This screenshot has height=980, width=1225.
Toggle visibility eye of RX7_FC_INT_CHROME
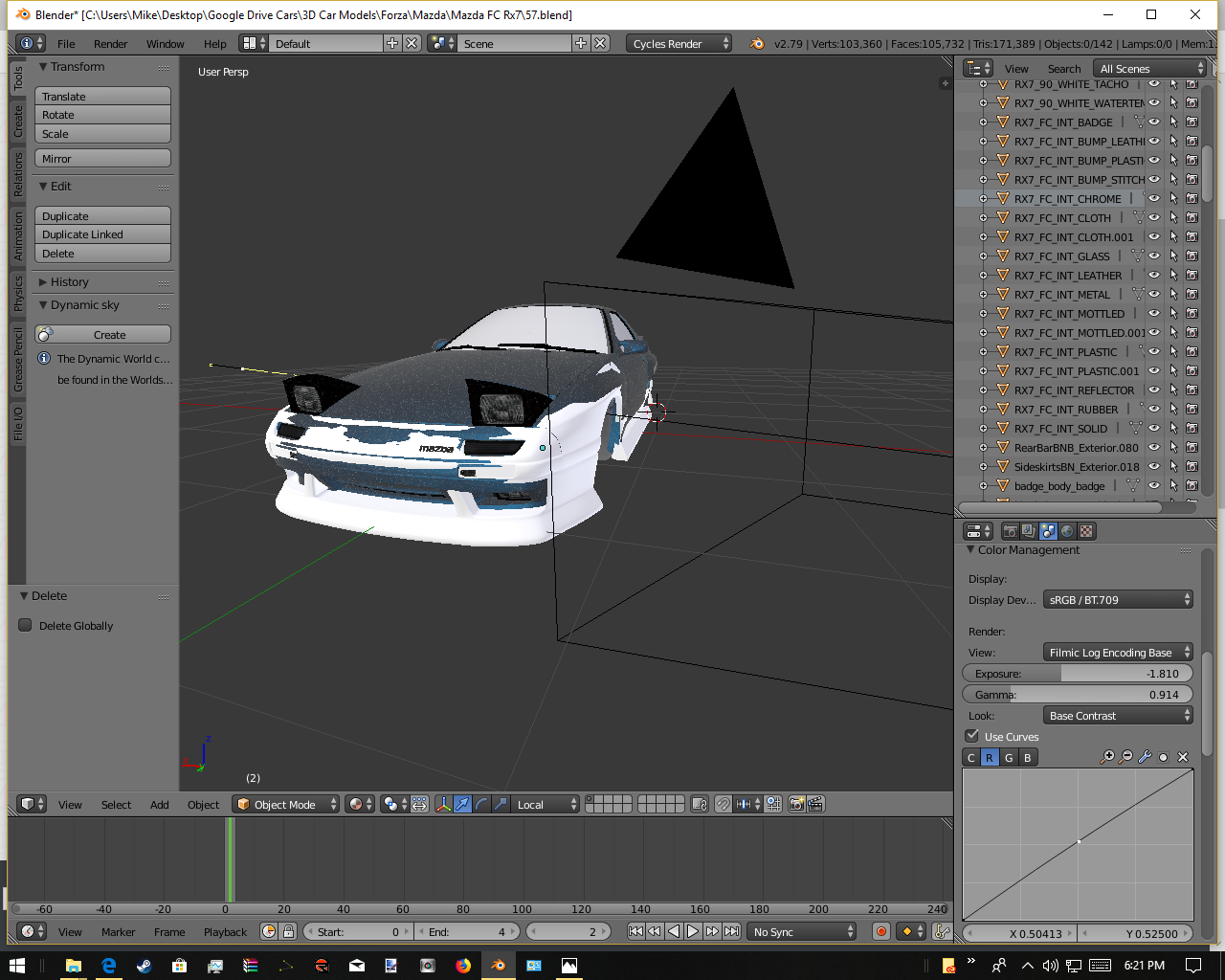tap(1154, 198)
